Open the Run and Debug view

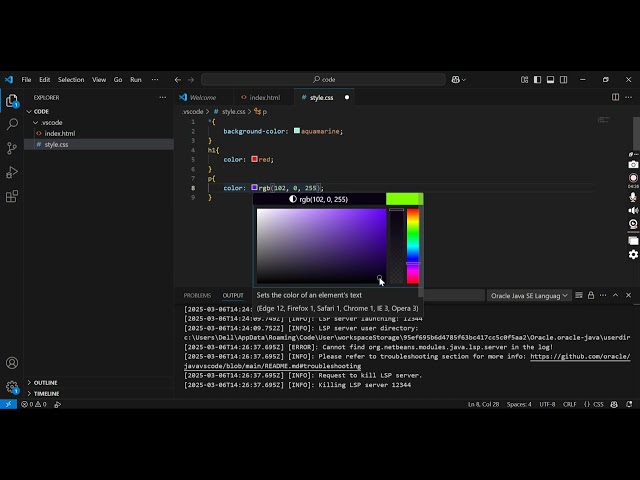click(x=12, y=172)
